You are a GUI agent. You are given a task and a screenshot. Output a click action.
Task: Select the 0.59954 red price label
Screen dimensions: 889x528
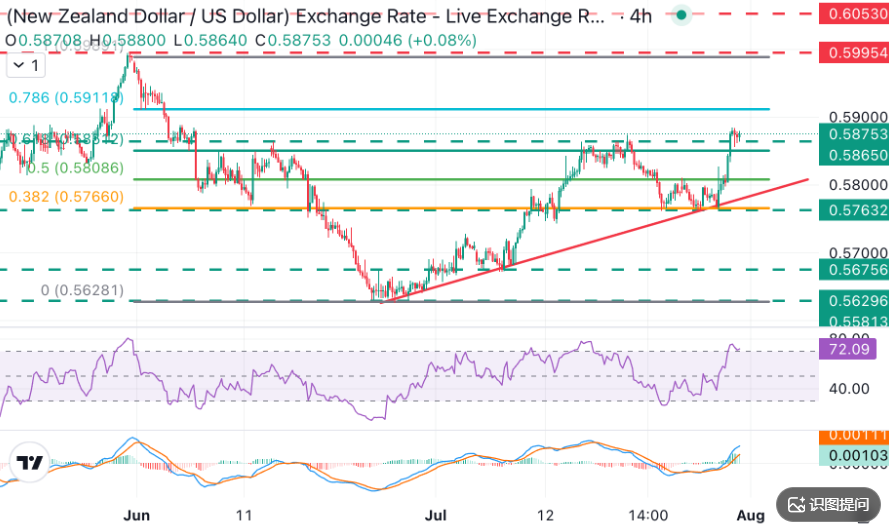tap(854, 53)
